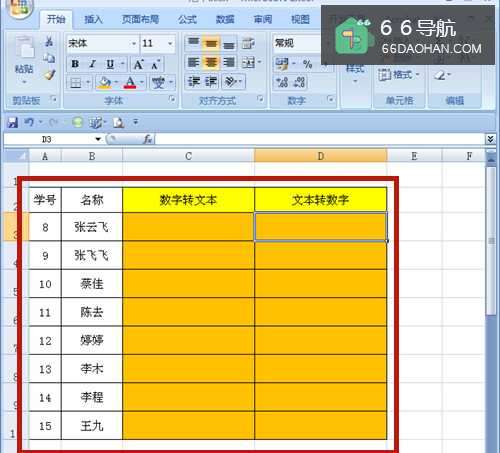Expand the Name Box dropdown arrow
Viewport: 500px width, 453px height.
[98, 139]
